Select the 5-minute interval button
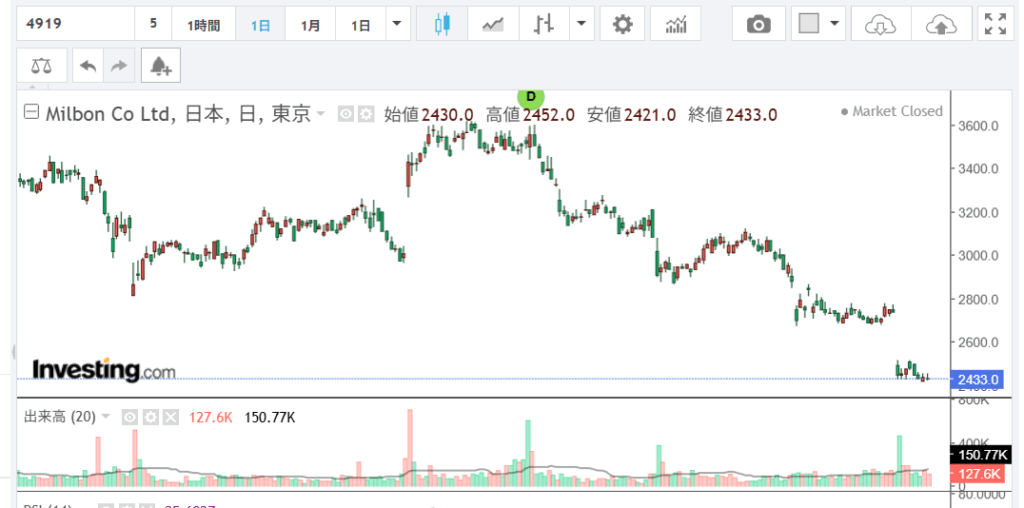Viewport: 1024px width, 508px height. pyautogui.click(x=153, y=24)
